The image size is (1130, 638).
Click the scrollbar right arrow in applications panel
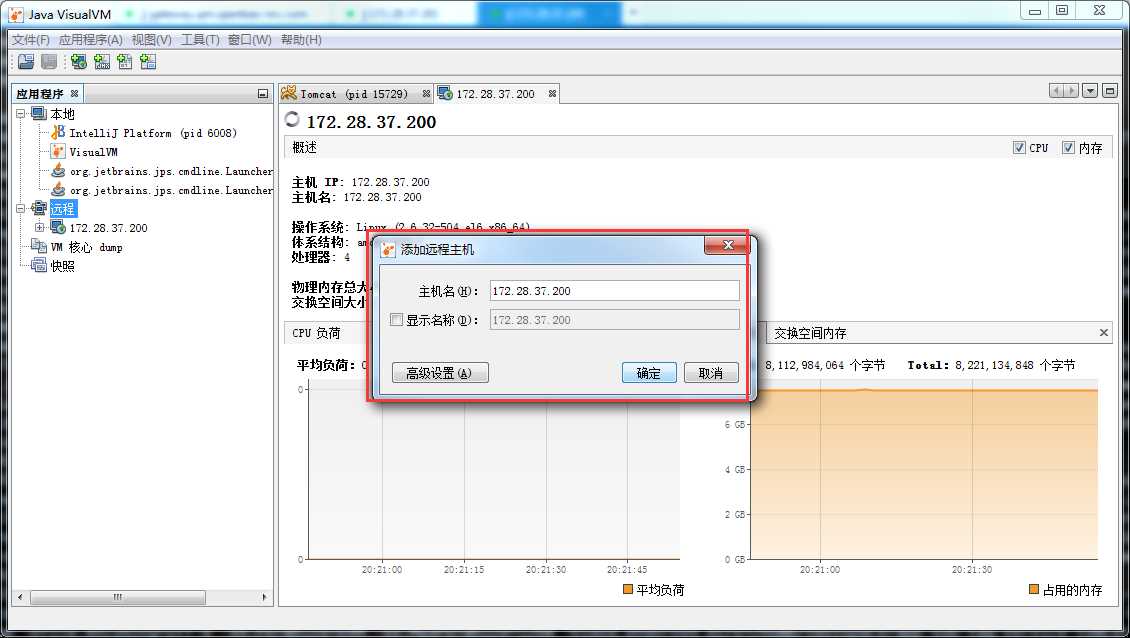click(x=264, y=597)
